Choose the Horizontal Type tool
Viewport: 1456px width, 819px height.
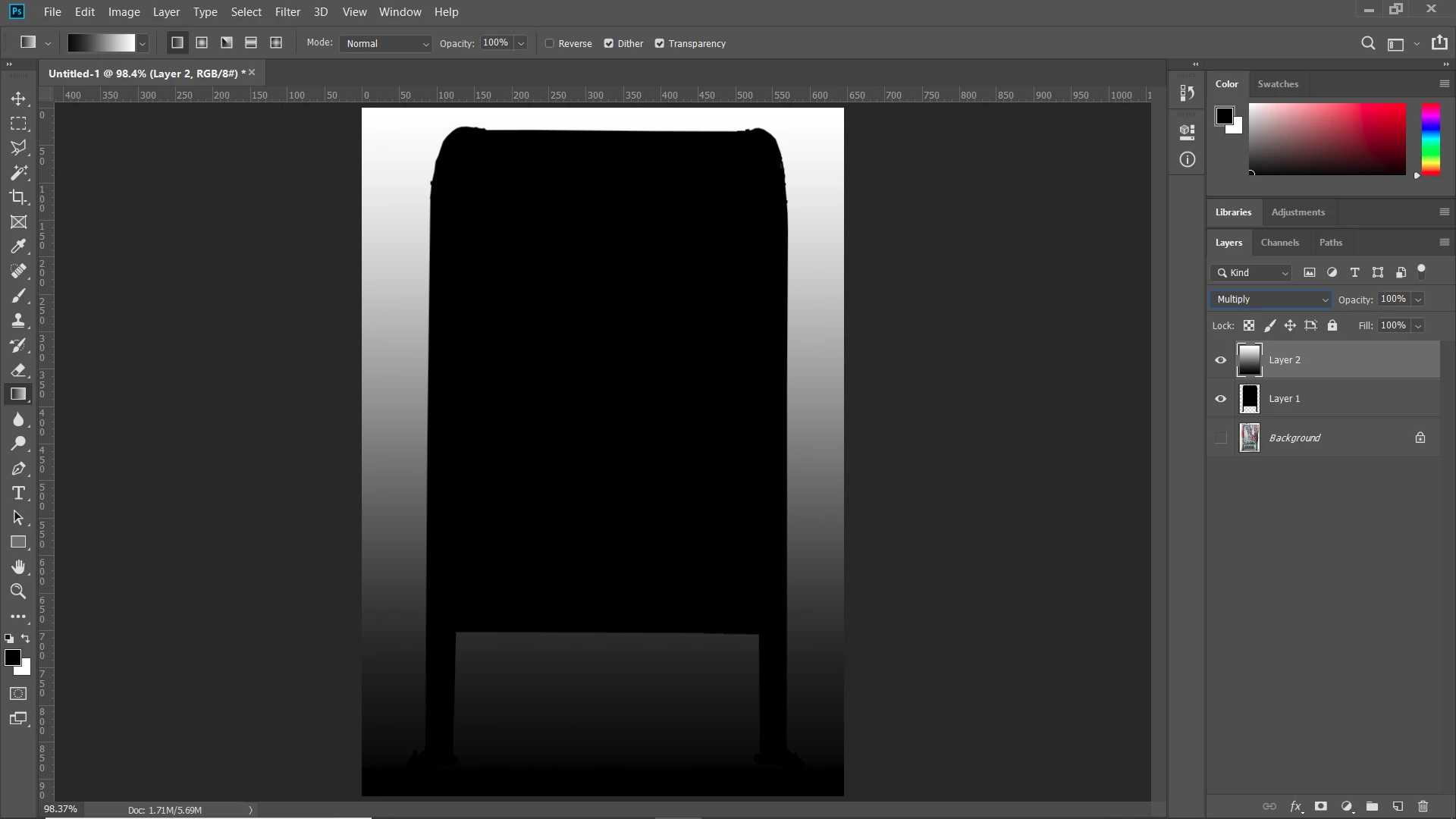pos(18,494)
